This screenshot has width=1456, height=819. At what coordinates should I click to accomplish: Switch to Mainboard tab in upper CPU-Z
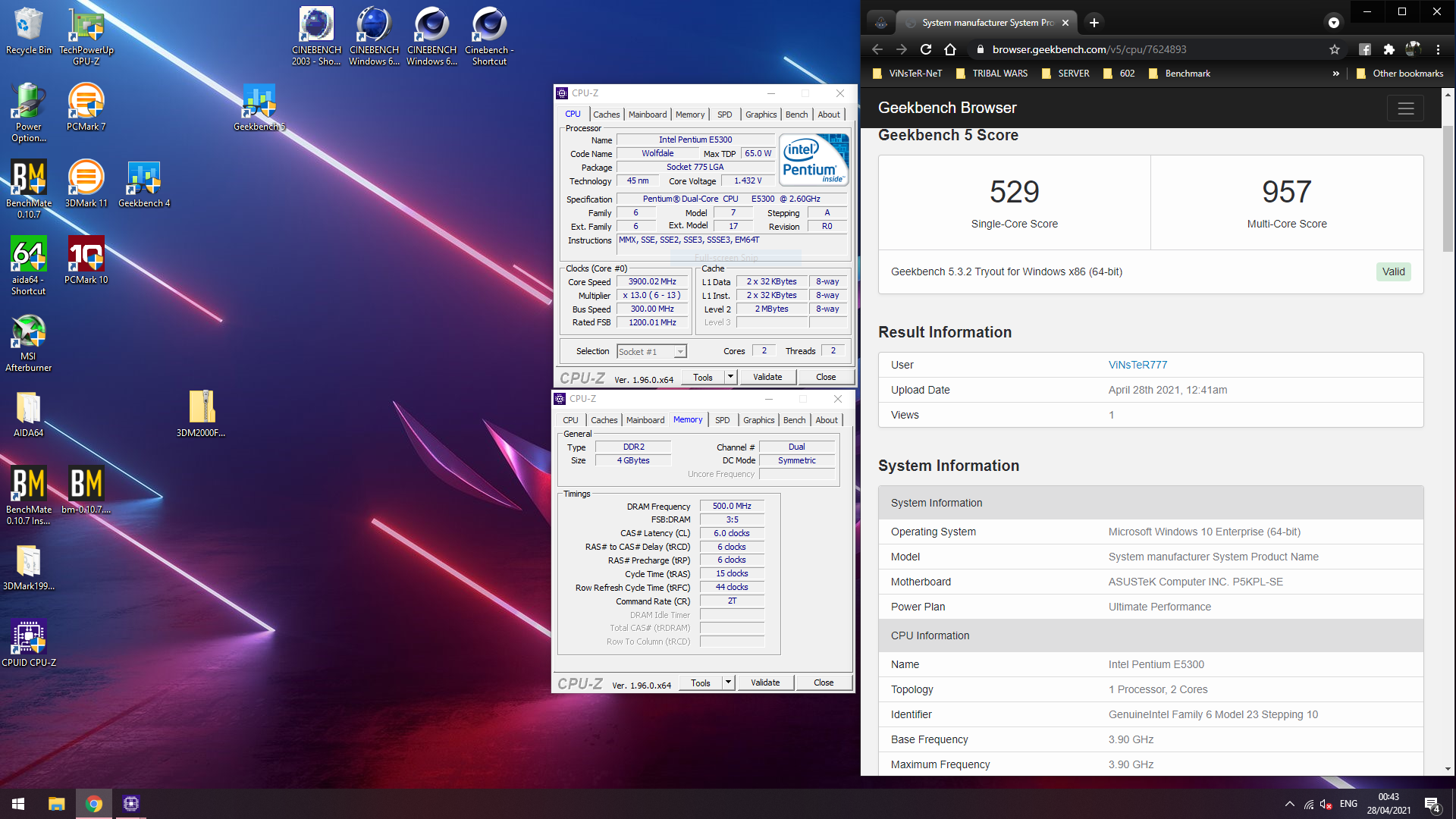point(648,115)
